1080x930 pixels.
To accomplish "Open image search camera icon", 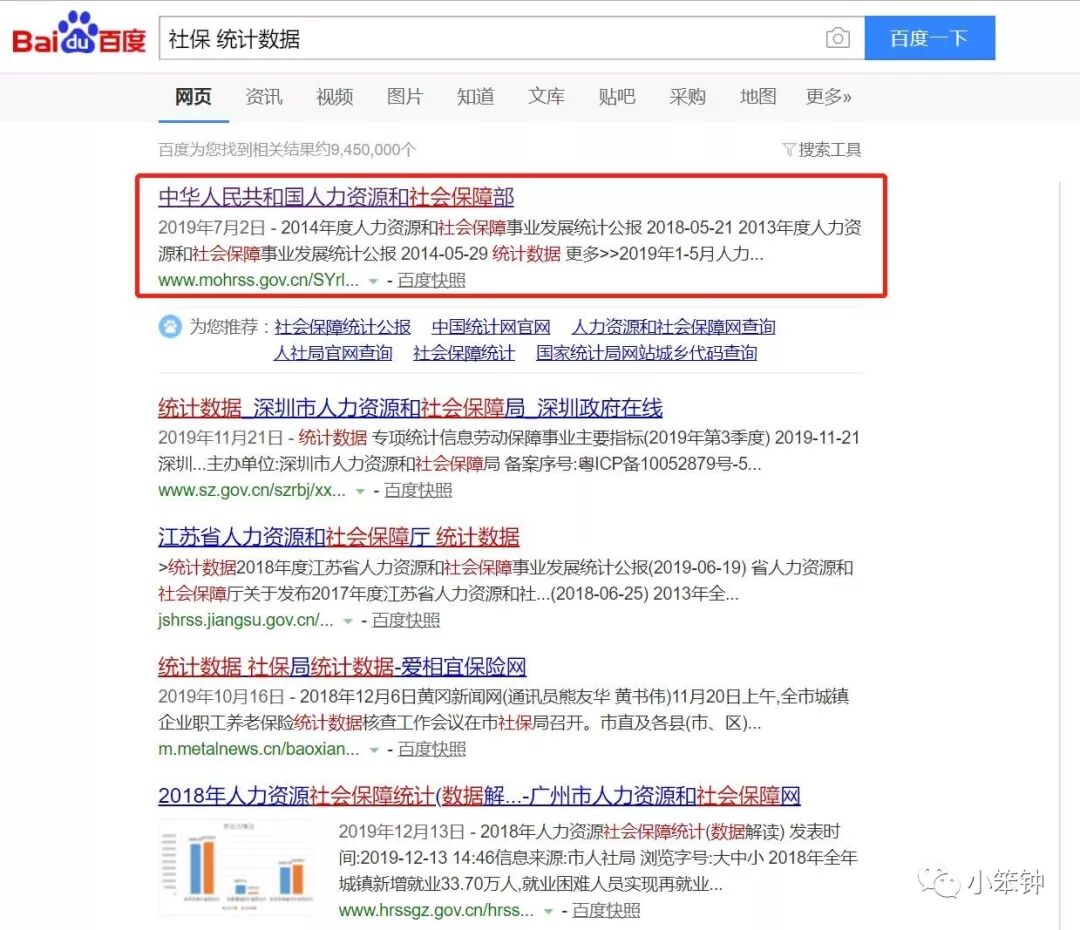I will (838, 38).
